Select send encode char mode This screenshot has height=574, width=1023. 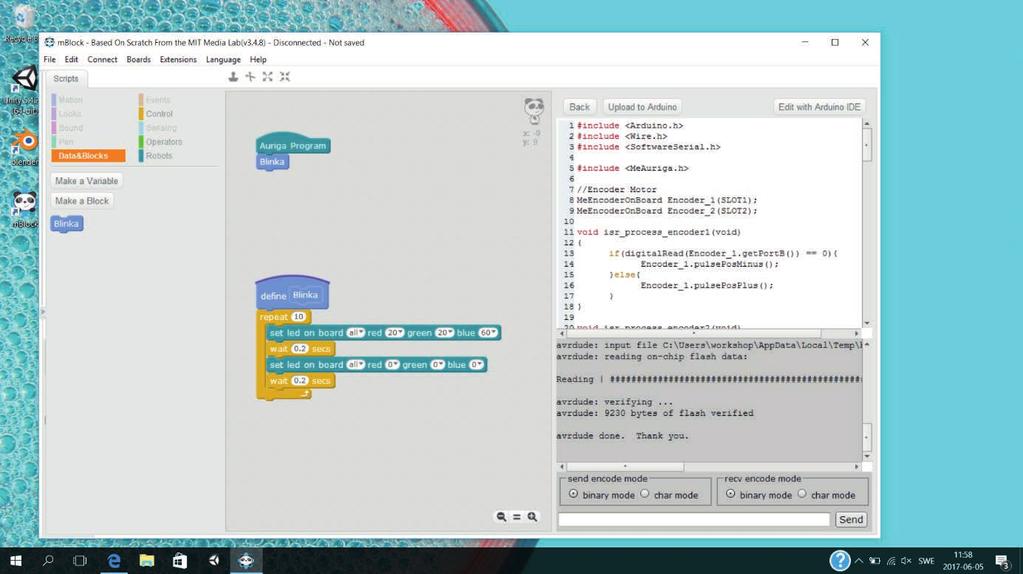pyautogui.click(x=645, y=494)
